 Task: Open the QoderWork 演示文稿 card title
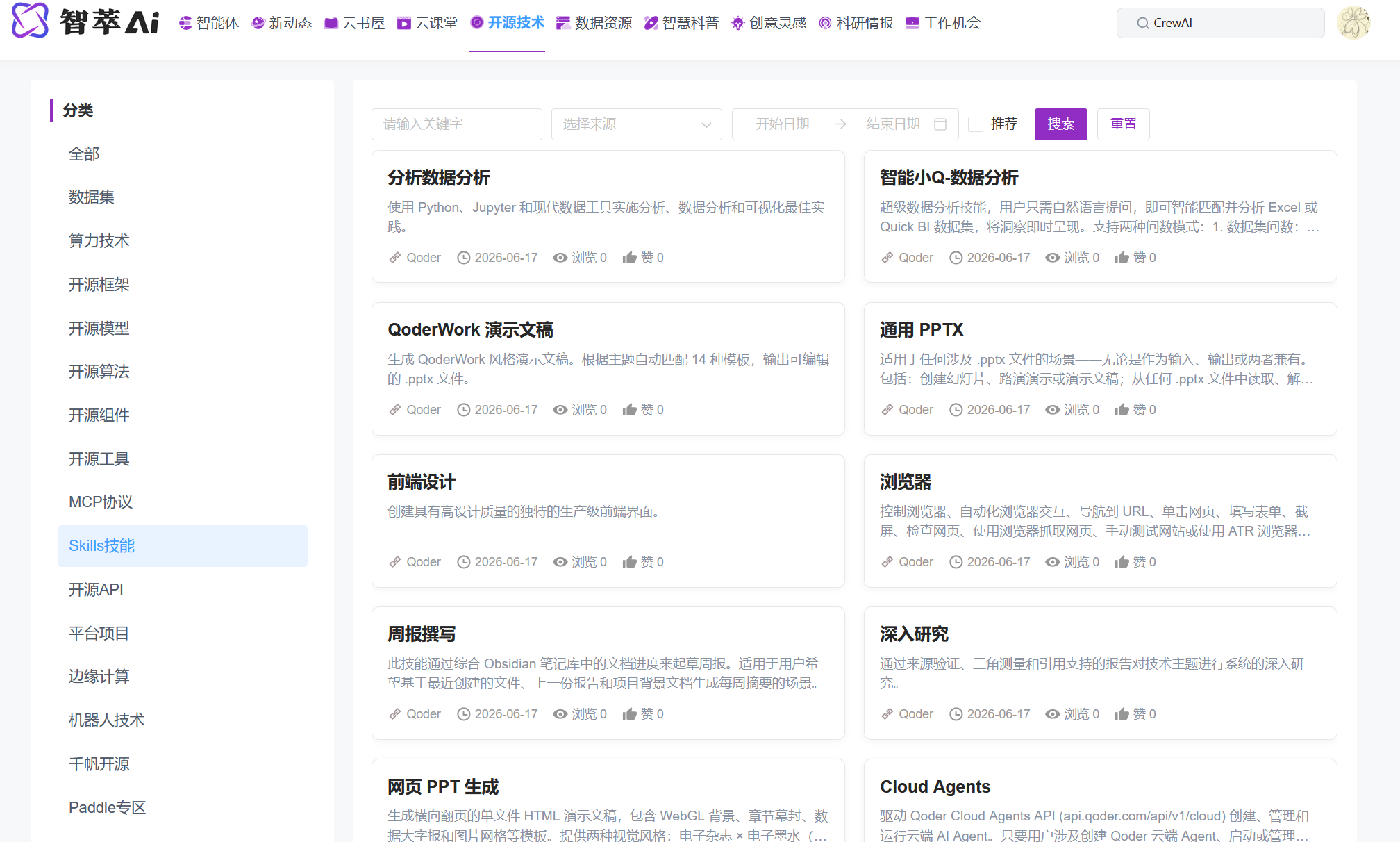click(x=470, y=330)
